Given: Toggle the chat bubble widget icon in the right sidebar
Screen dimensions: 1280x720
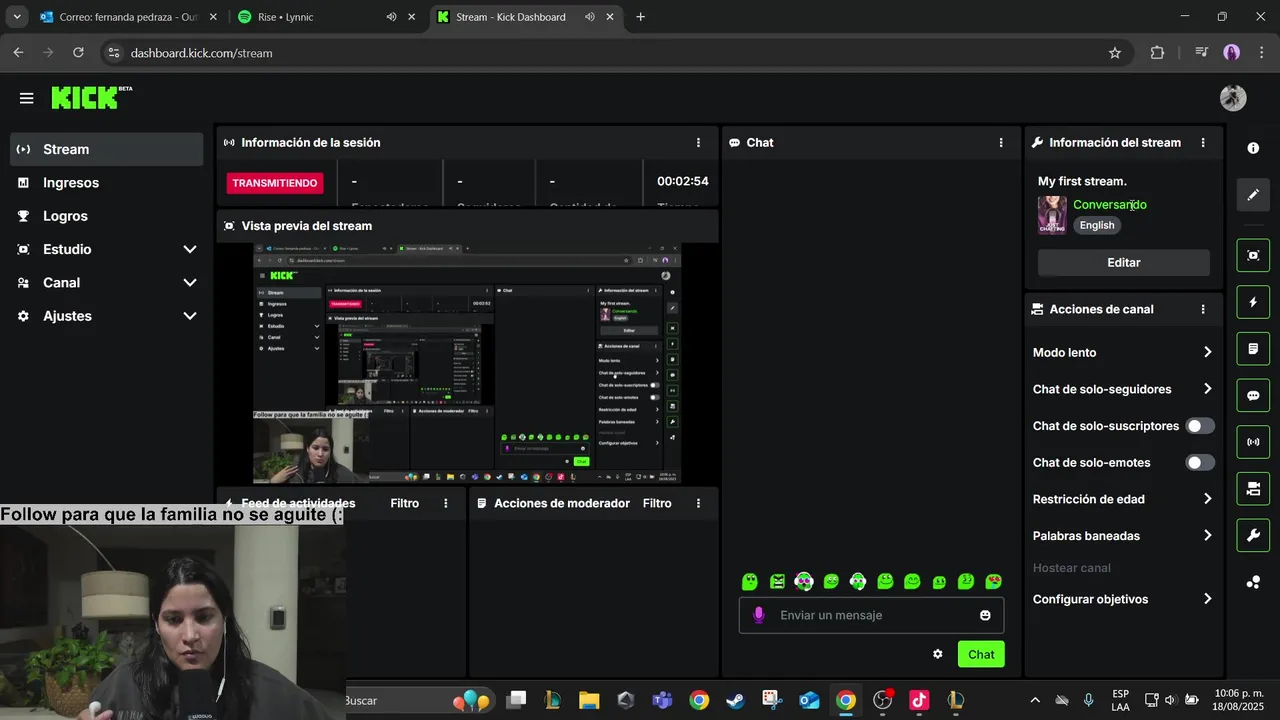Looking at the screenshot, I should (x=1253, y=395).
